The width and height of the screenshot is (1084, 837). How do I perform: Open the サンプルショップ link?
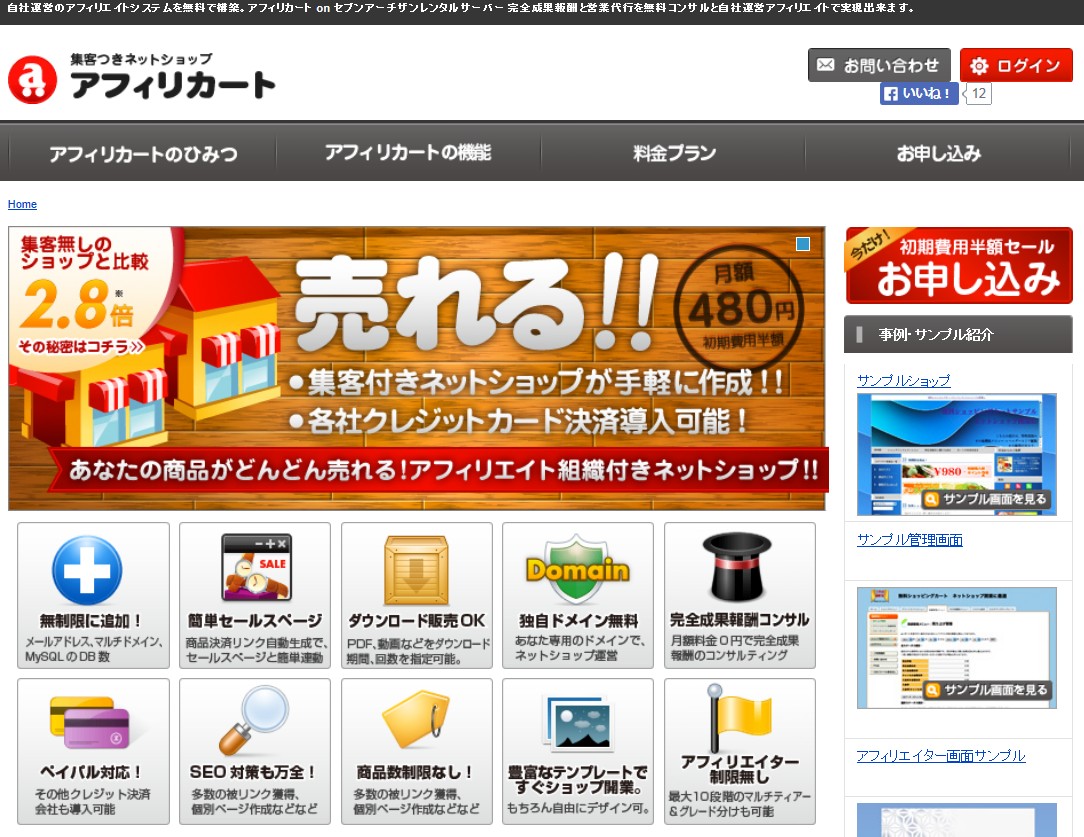[x=904, y=381]
